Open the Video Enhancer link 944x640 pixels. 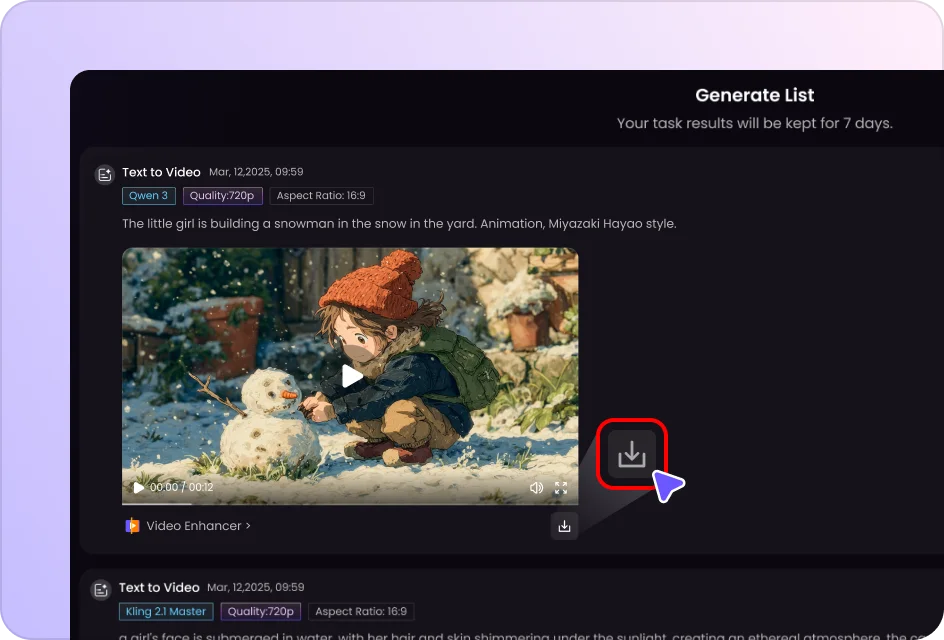coord(198,526)
